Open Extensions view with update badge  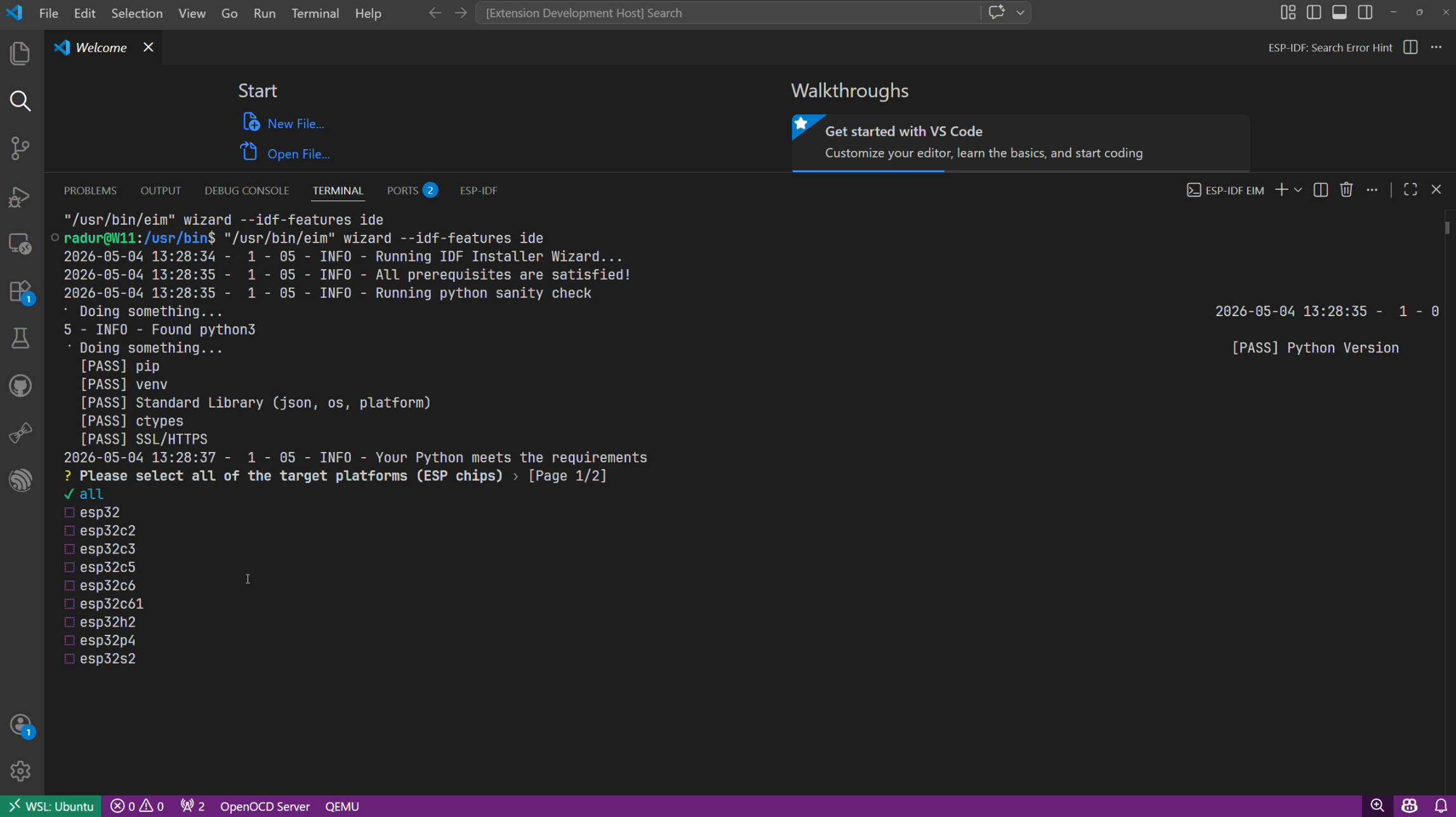tap(20, 291)
